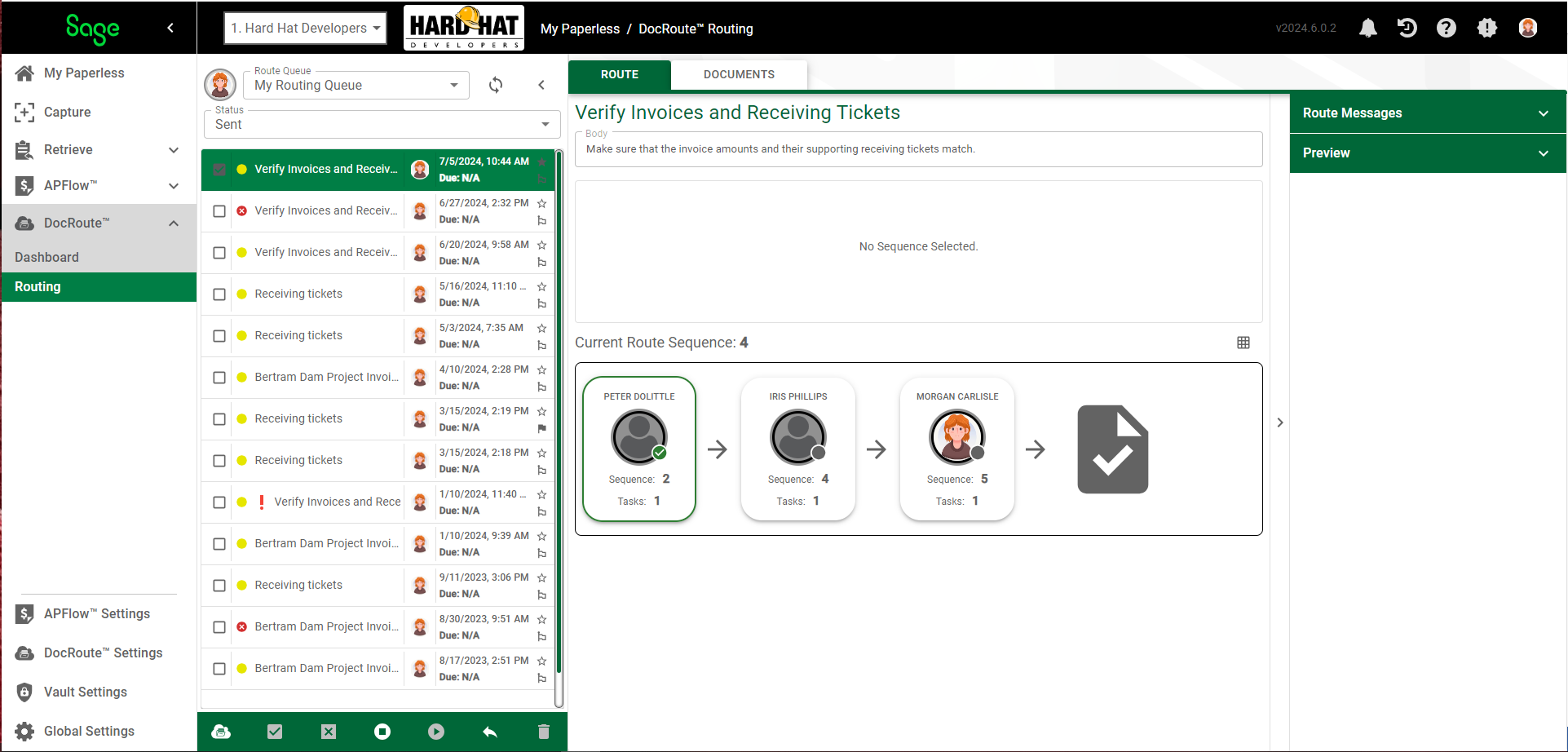Expand the APFlow menu
The image size is (1568, 752).
99,185
